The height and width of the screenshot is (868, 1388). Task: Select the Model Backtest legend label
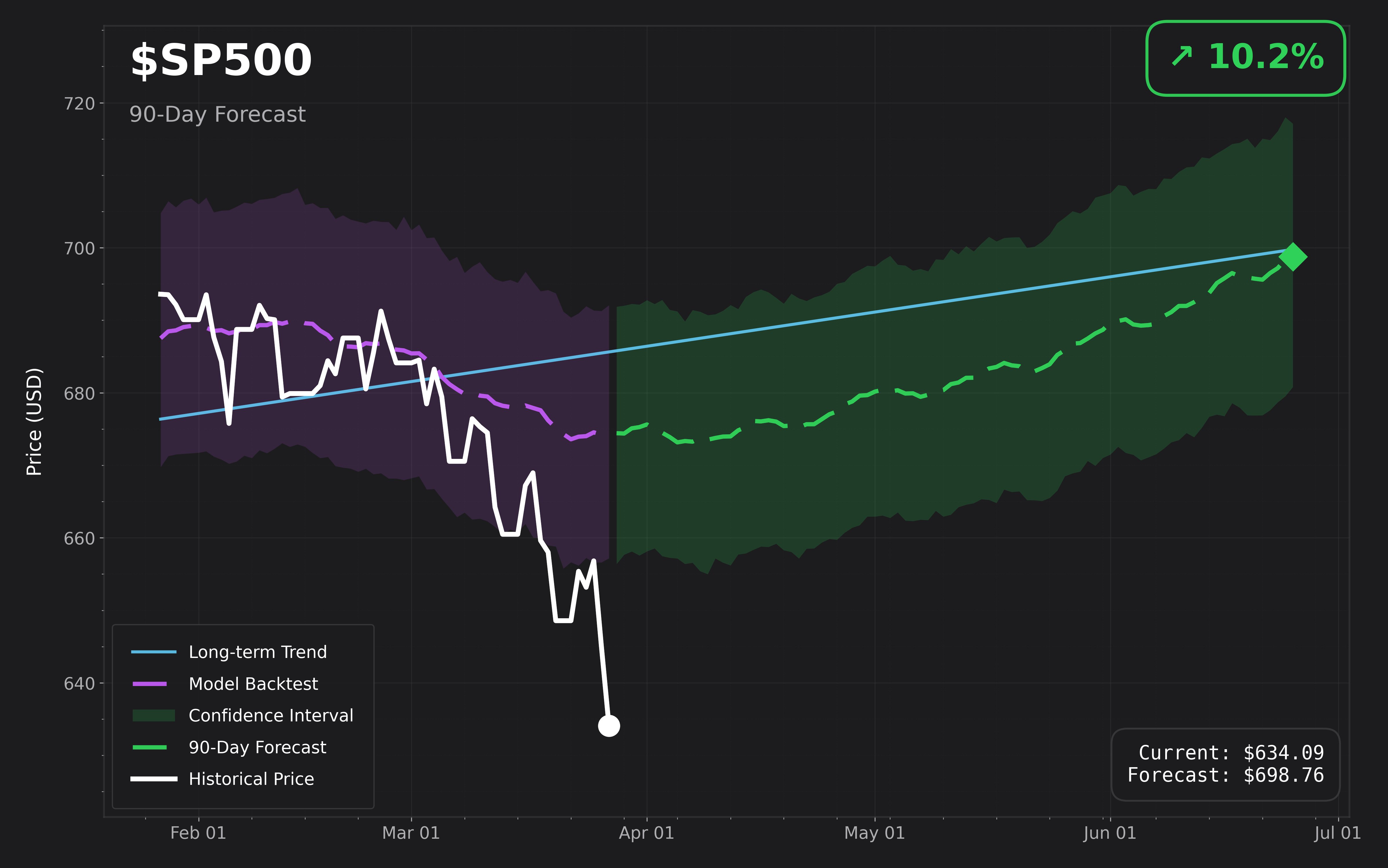(253, 684)
